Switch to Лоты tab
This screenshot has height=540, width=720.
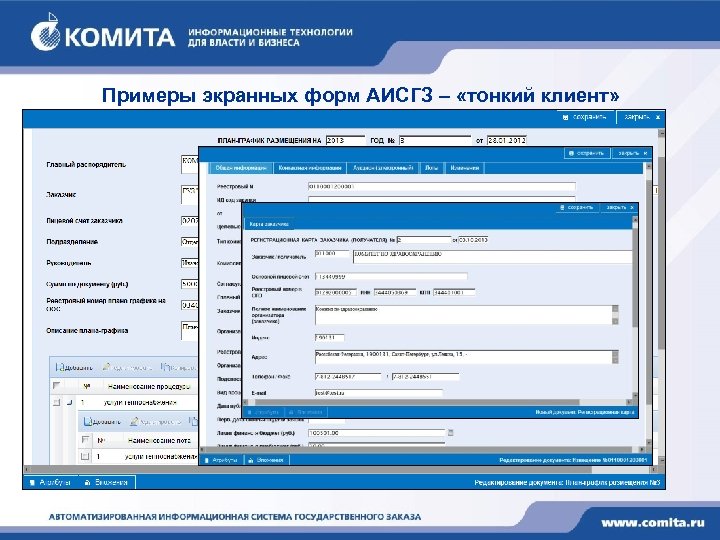point(431,168)
